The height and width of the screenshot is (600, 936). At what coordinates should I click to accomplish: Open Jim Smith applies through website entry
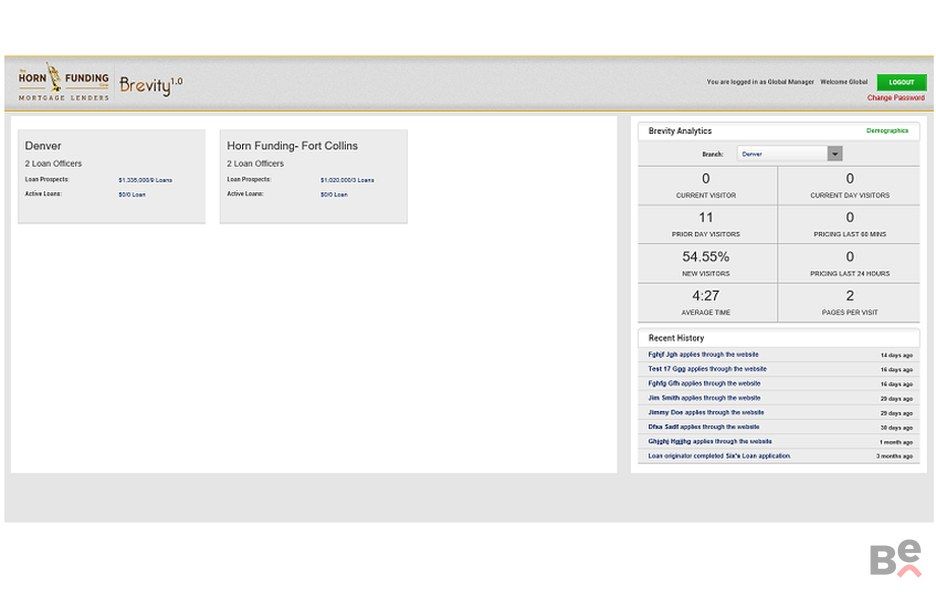[x=704, y=398]
